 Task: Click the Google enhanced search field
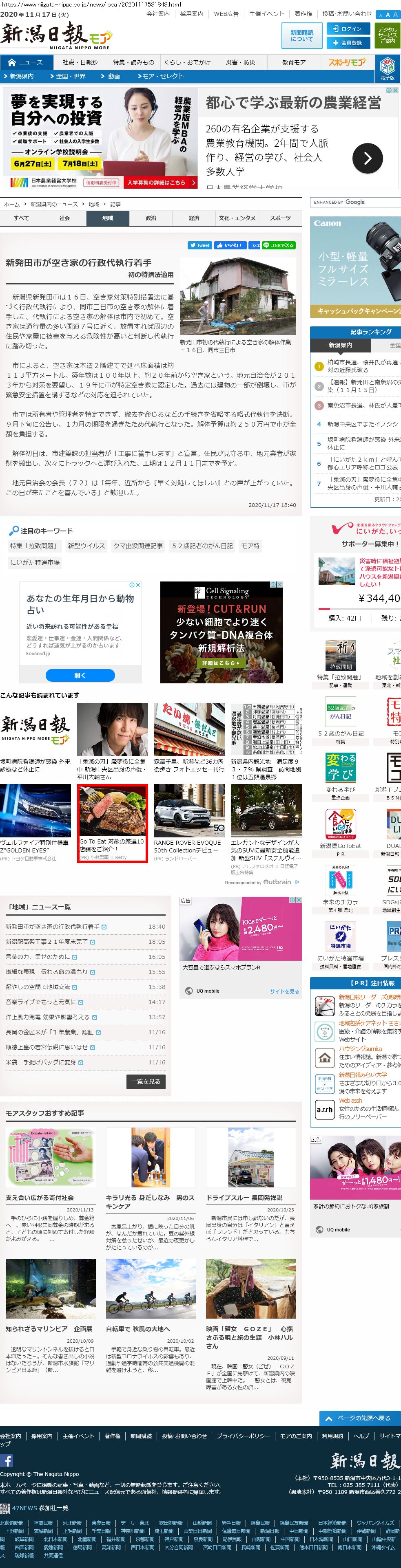pos(355,202)
